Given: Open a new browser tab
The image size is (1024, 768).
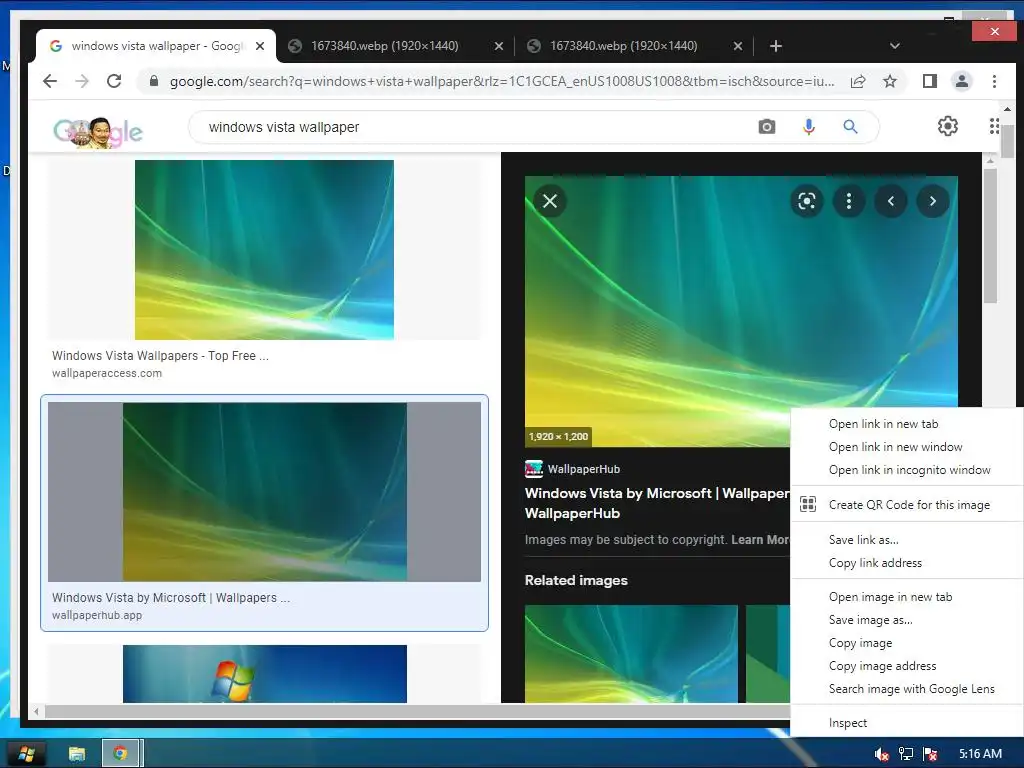Looking at the screenshot, I should coord(775,46).
